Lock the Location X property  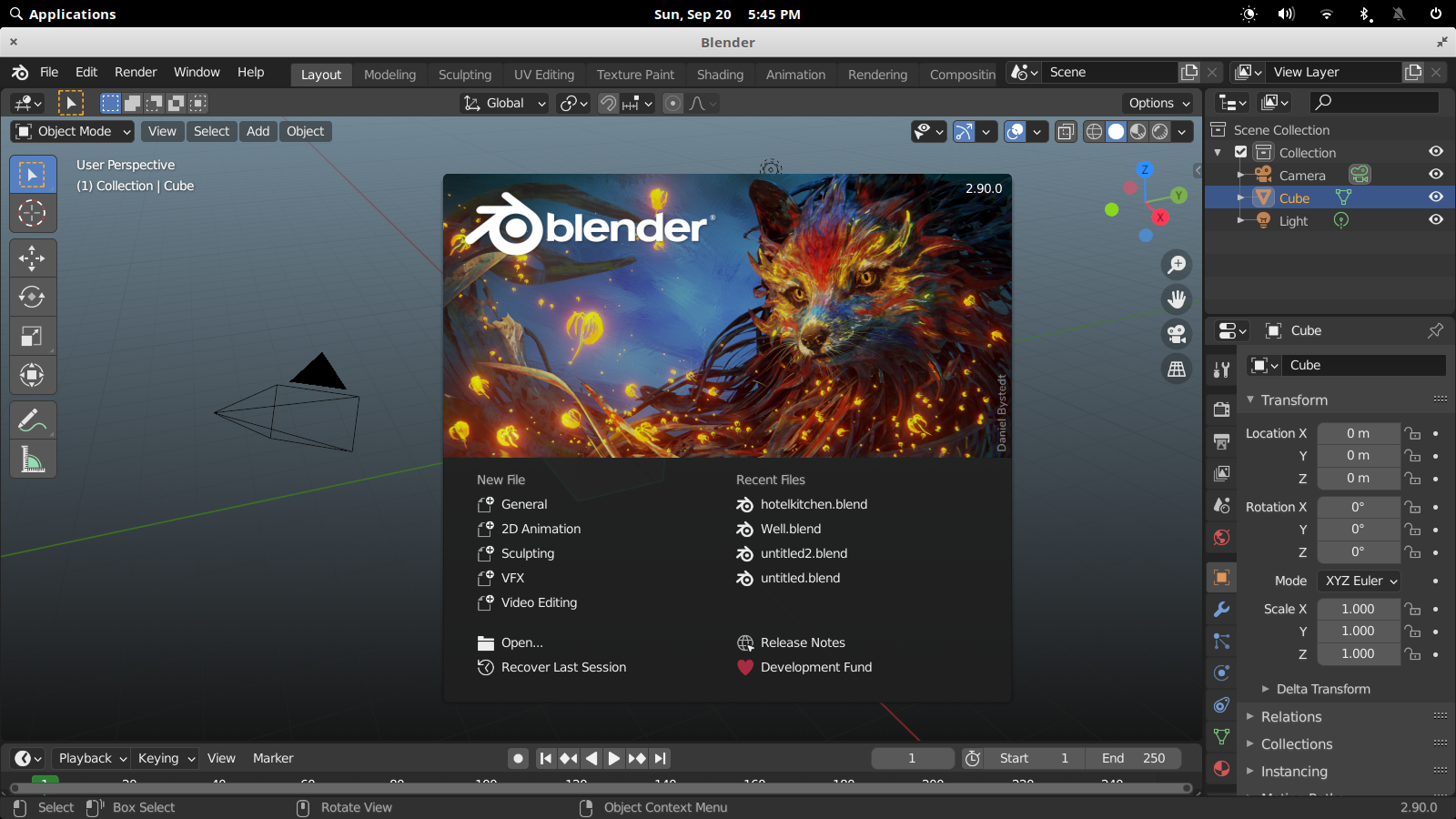[1412, 434]
